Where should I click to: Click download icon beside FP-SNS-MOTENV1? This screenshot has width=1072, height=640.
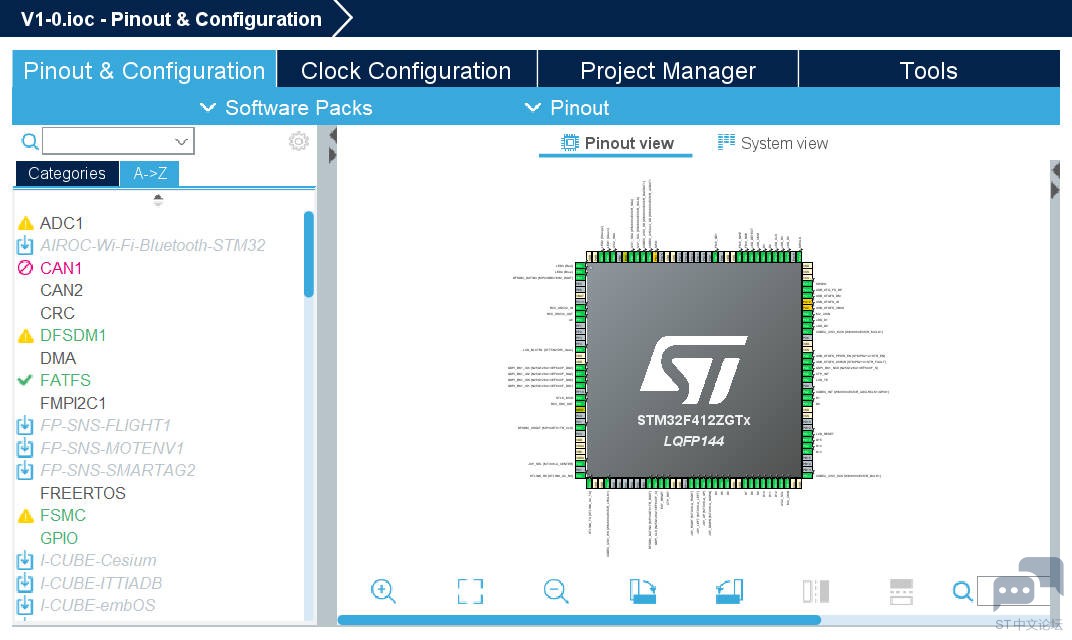25,448
